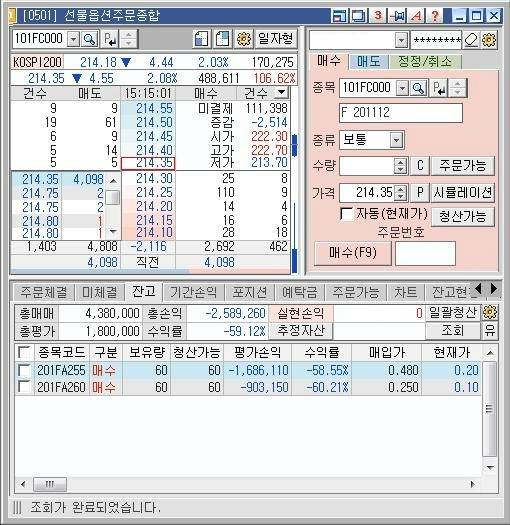Image resolution: width=510 pixels, height=525 pixels.
Task: Switch to the 매수 buy tab
Action: 329,61
